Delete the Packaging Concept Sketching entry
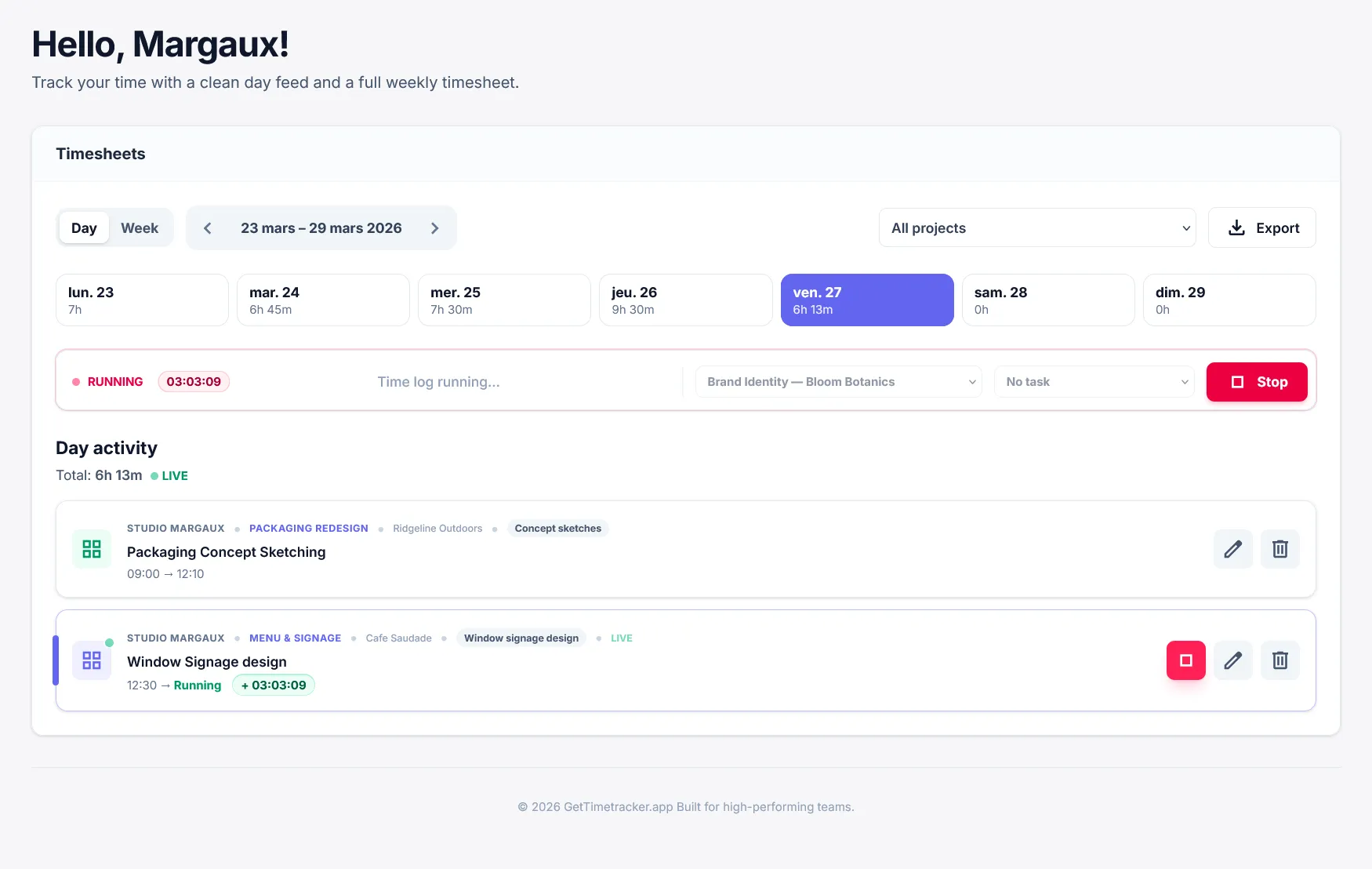1372x869 pixels. pyautogui.click(x=1279, y=549)
